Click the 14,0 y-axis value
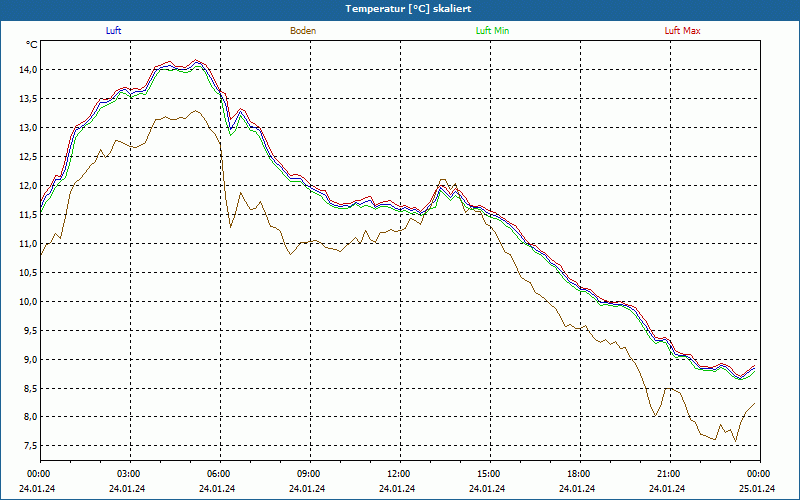800x500 pixels. (28, 69)
